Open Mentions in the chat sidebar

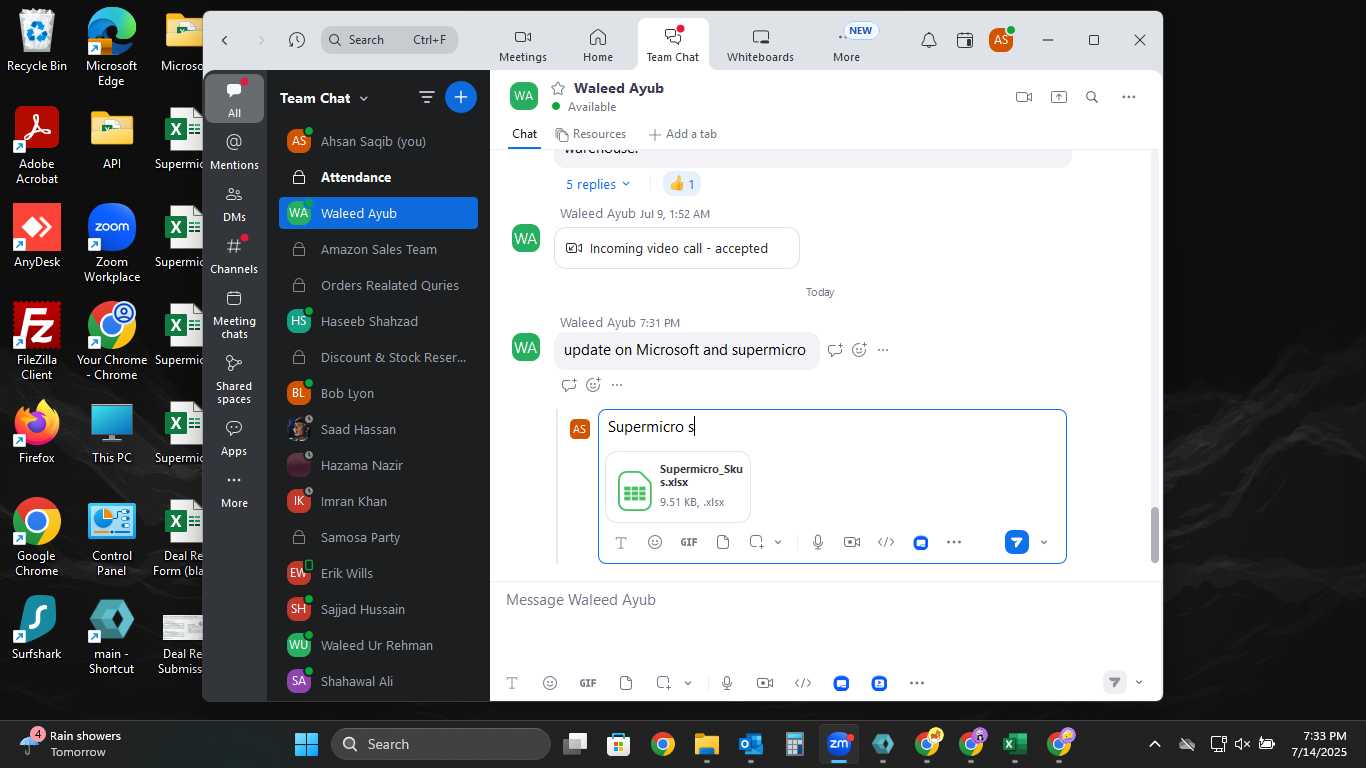tap(234, 151)
